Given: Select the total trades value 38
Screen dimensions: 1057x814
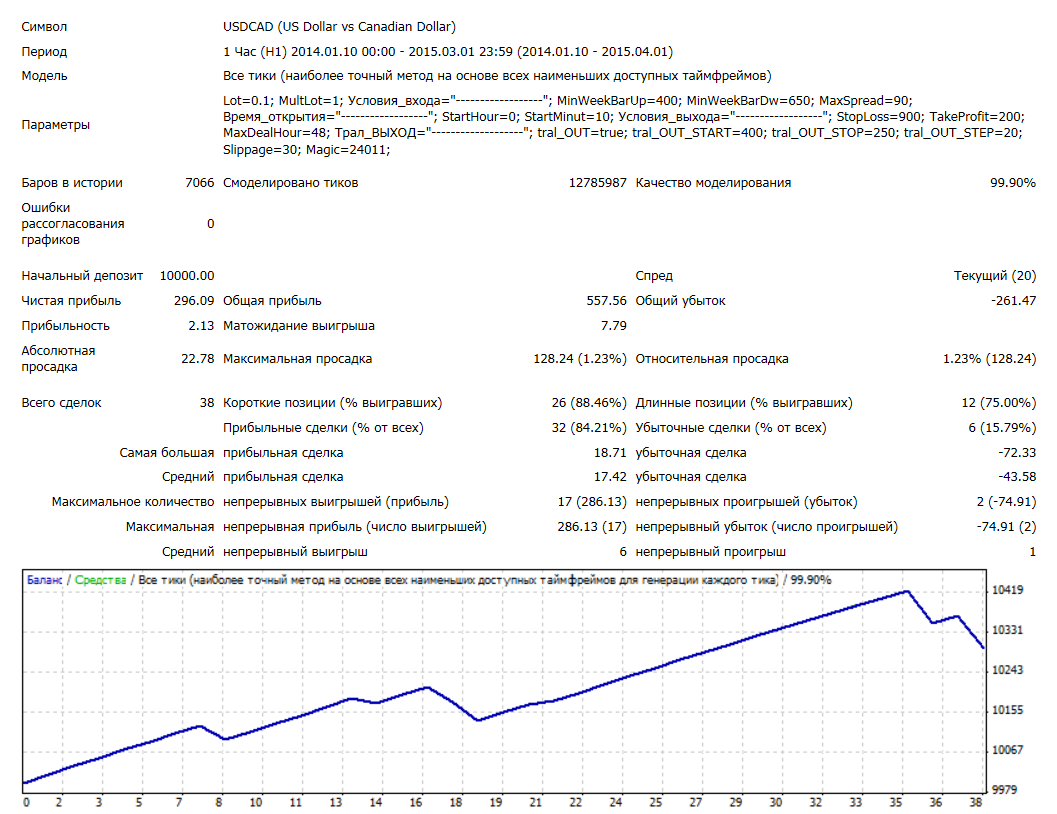Looking at the screenshot, I should [x=207, y=402].
